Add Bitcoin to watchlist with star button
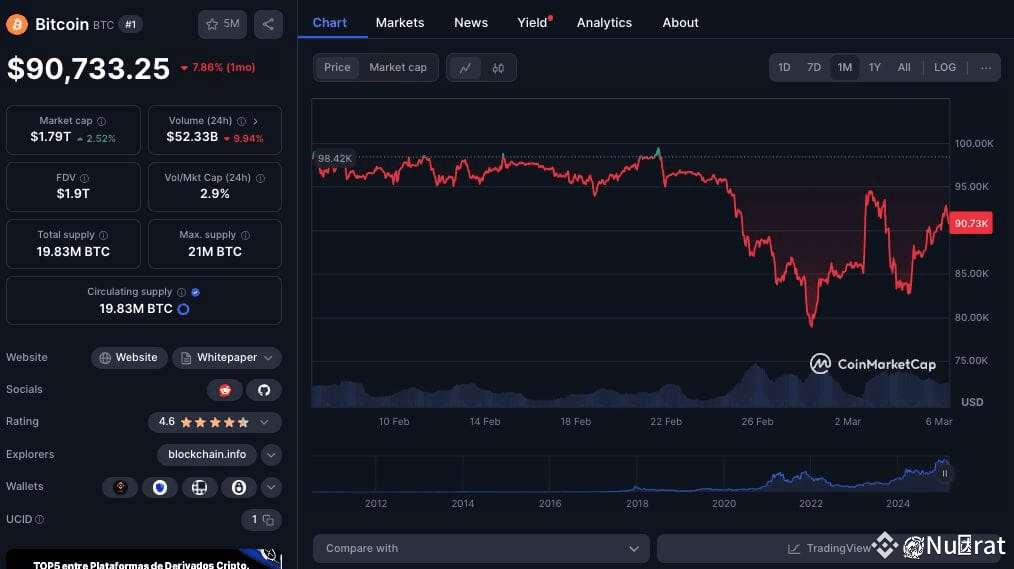The height and width of the screenshot is (569, 1014). pos(222,25)
